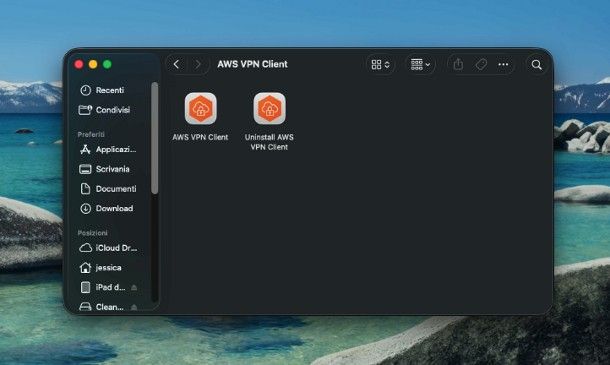Select the Clean... volume in sidebar
The width and height of the screenshot is (610, 365).
[x=101, y=307]
